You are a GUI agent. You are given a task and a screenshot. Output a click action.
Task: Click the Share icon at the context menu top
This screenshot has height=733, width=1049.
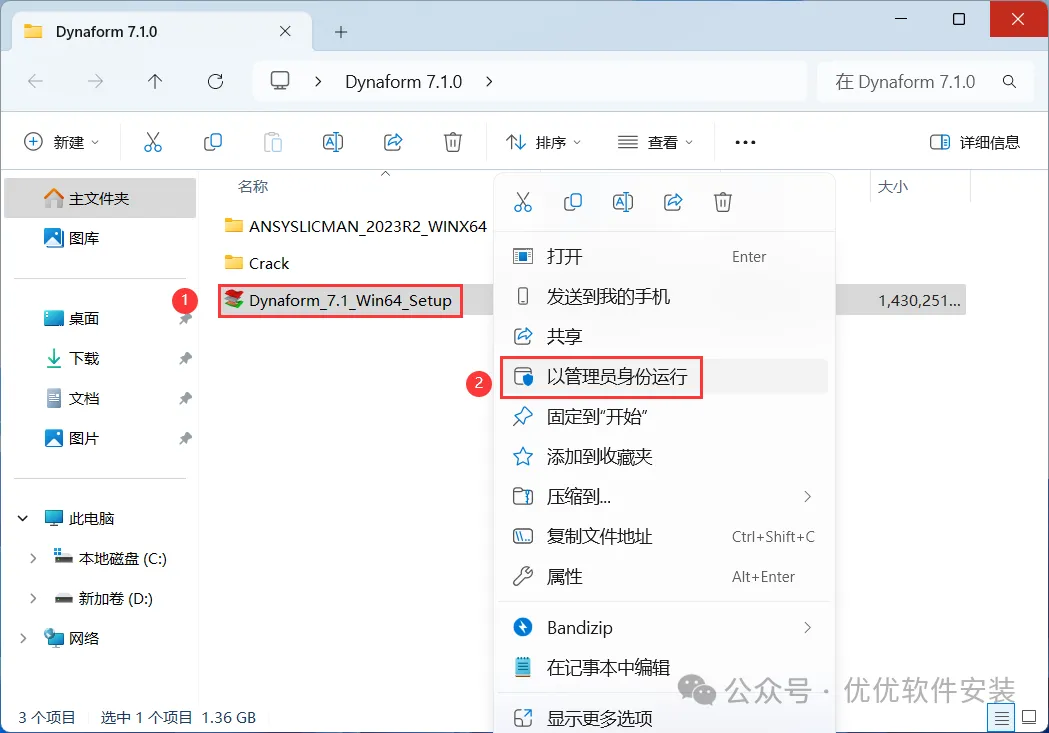[x=673, y=202]
